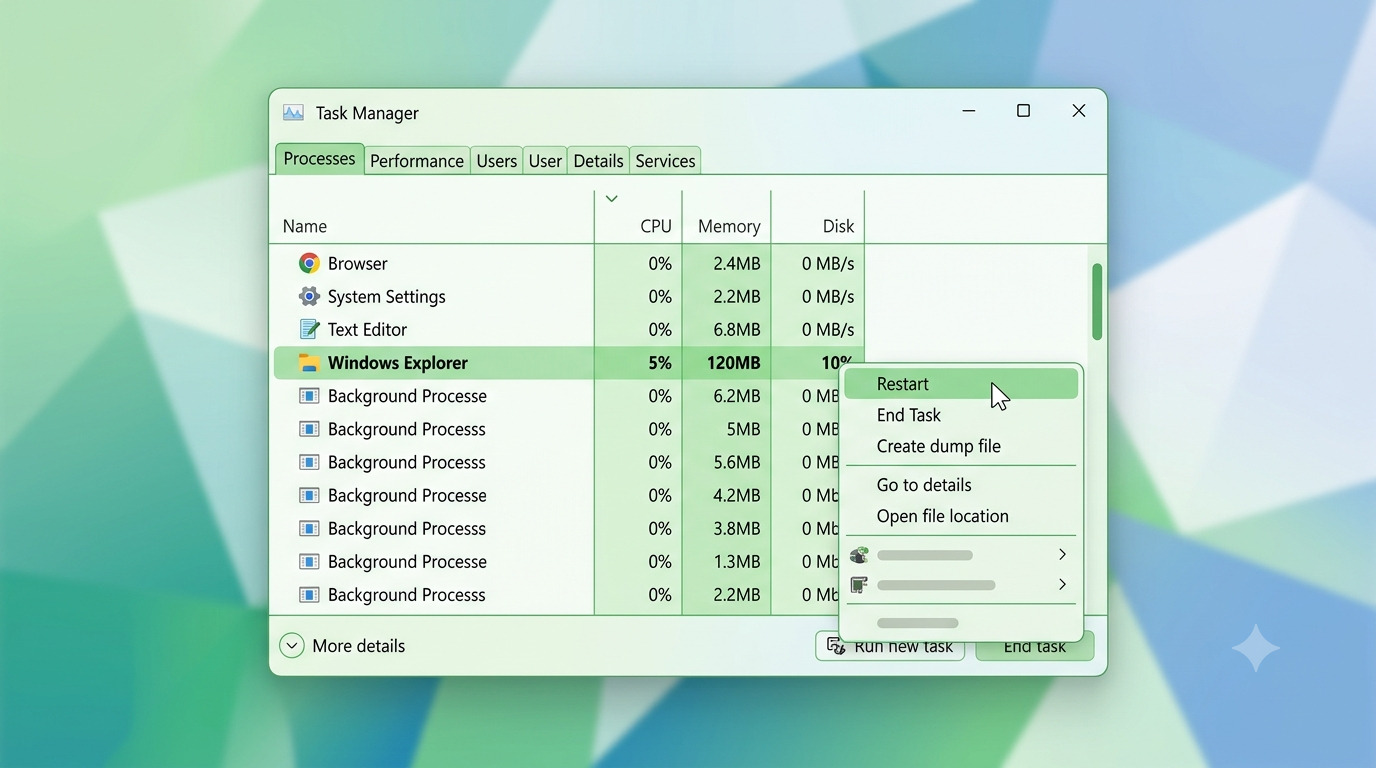Click the icon of the background process using 5MB
The image size is (1376, 768).
pos(309,429)
